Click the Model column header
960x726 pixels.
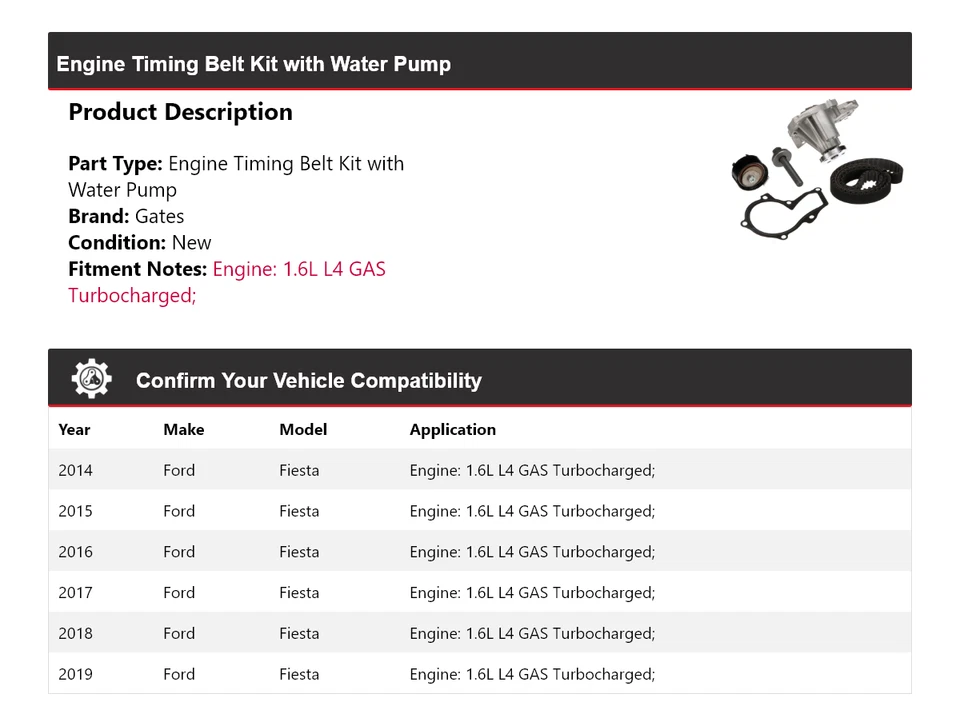tap(303, 430)
